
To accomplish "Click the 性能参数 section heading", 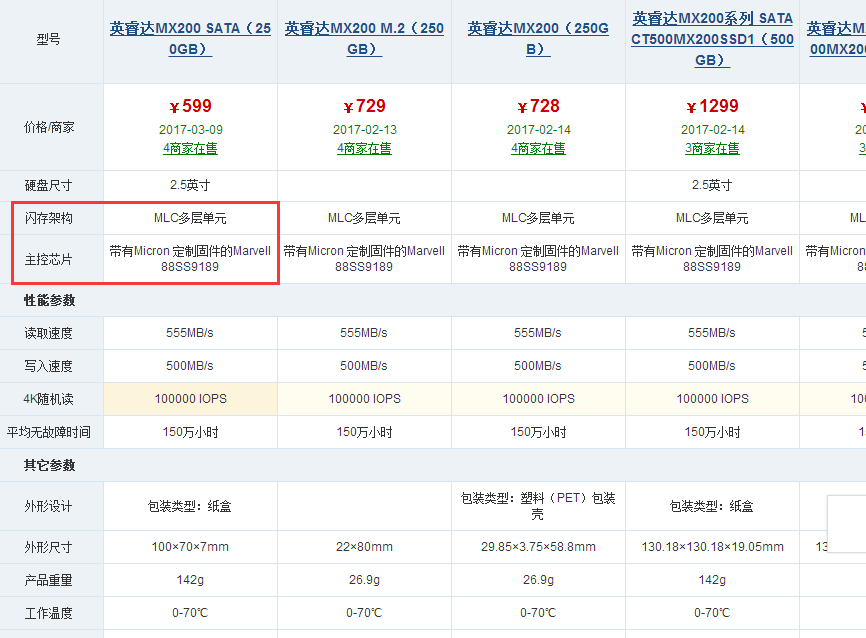I will pyautogui.click(x=49, y=300).
